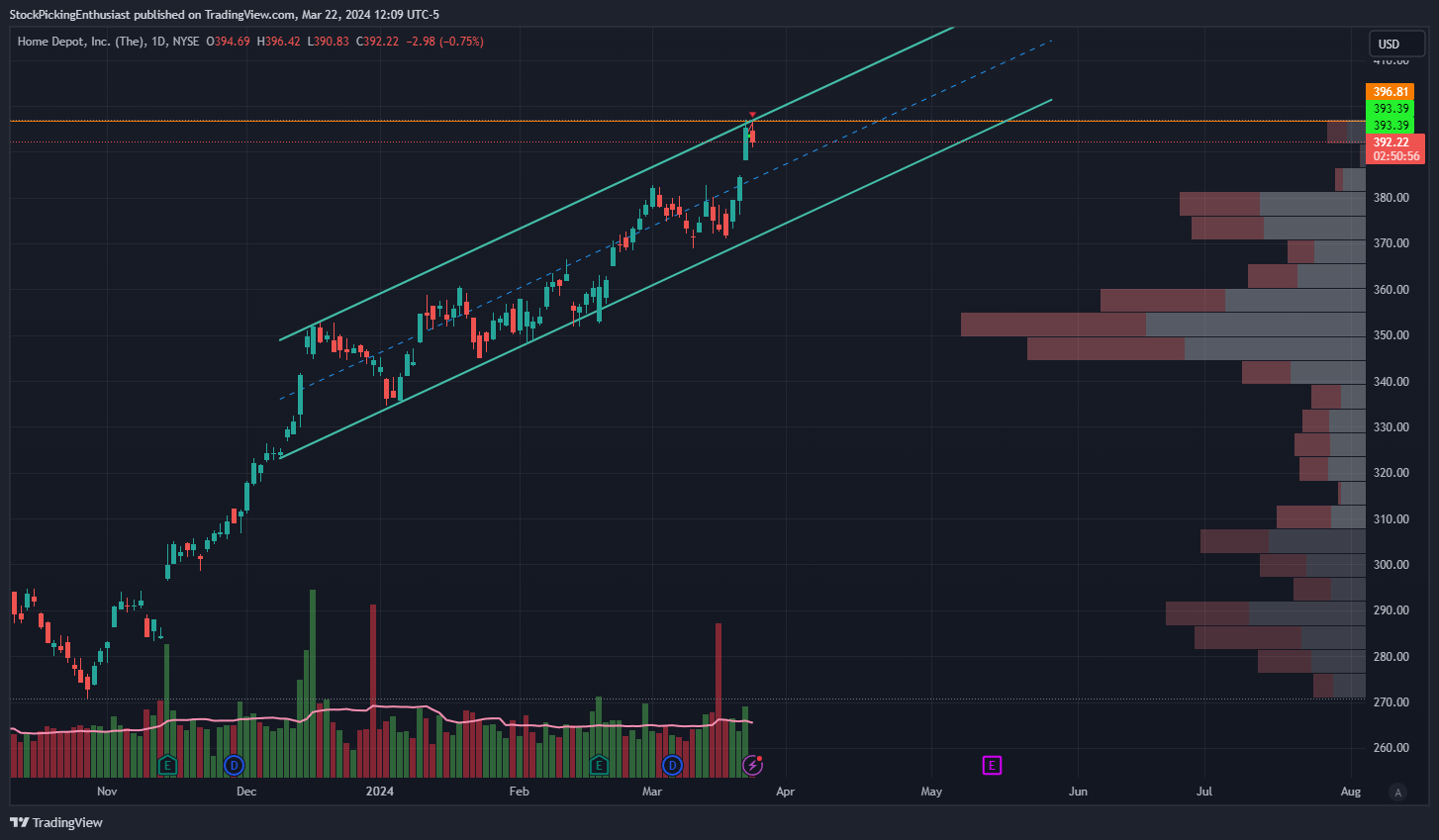Click the NYSE exchange label
The height and width of the screenshot is (840, 1439).
click(x=186, y=42)
